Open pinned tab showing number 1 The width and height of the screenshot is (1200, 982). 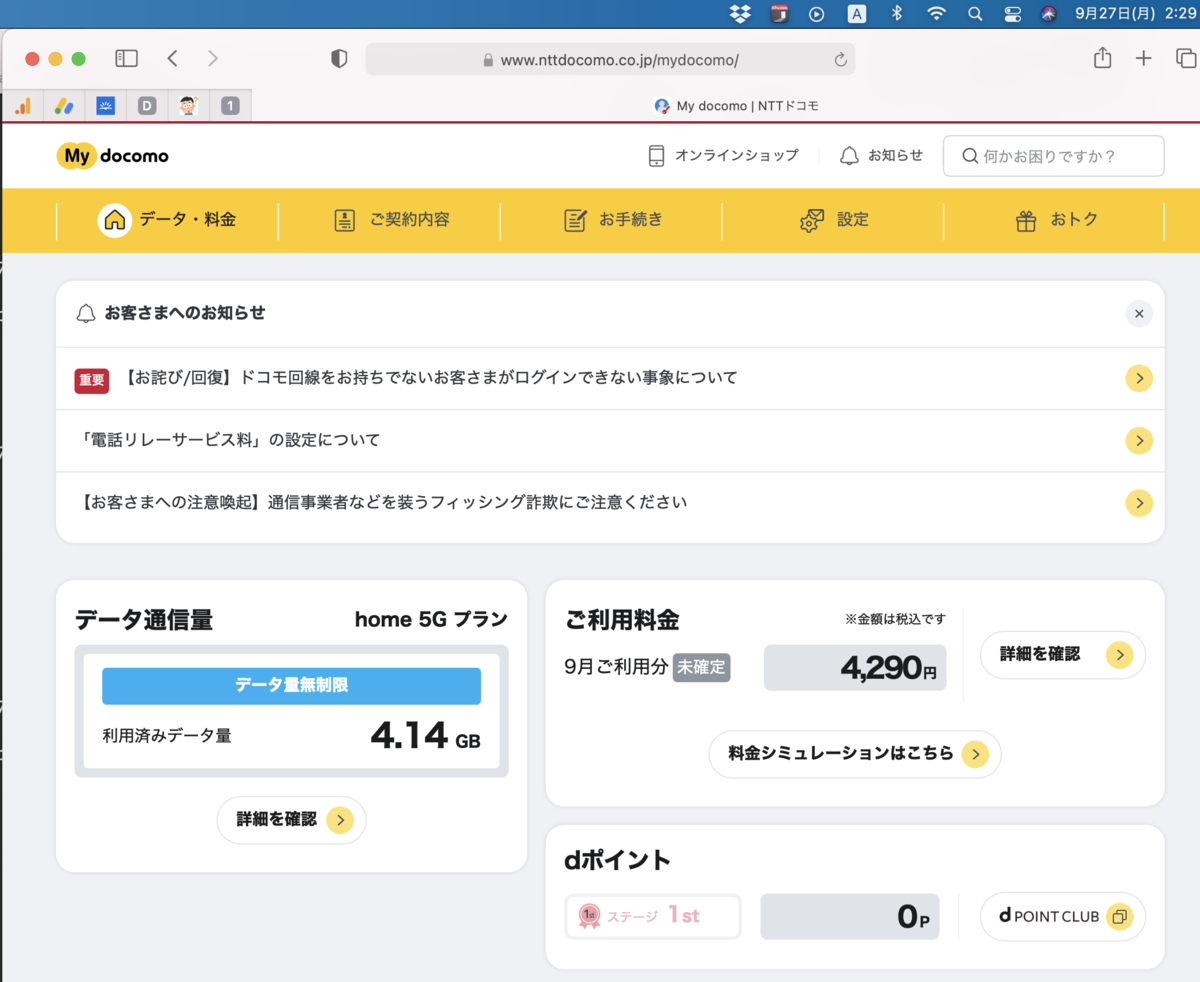[230, 105]
